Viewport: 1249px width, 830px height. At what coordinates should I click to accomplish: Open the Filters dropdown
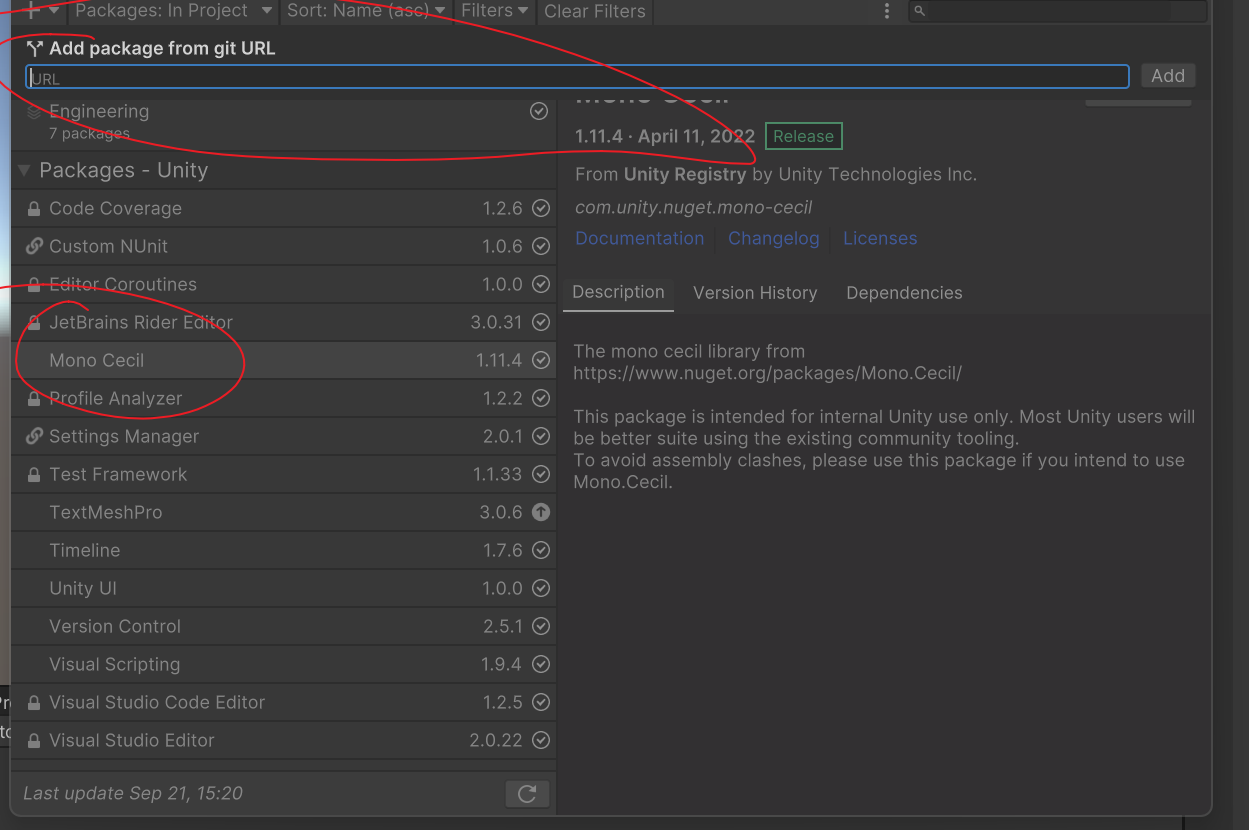pos(495,11)
